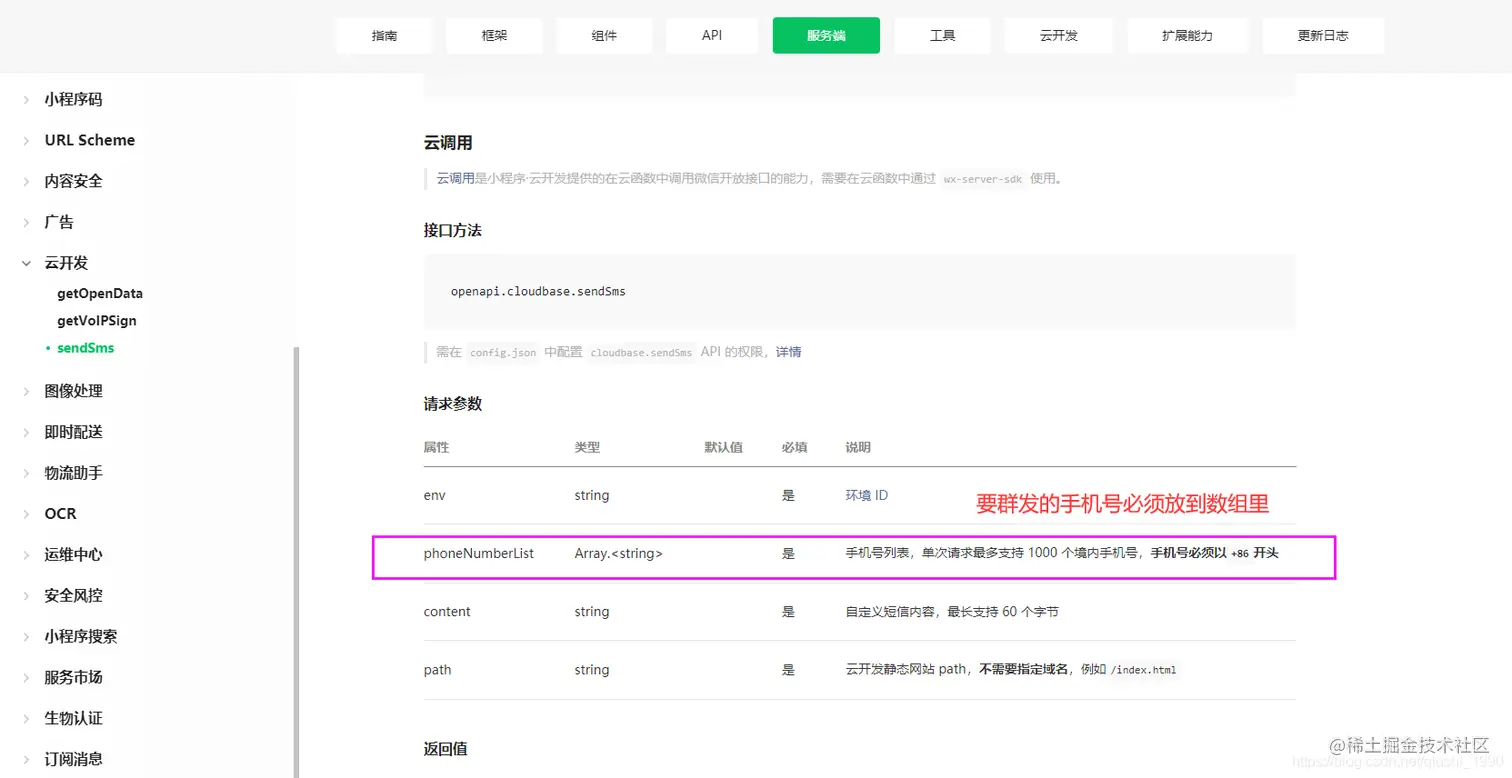Expand chevron next to 物流助手

[26, 474]
